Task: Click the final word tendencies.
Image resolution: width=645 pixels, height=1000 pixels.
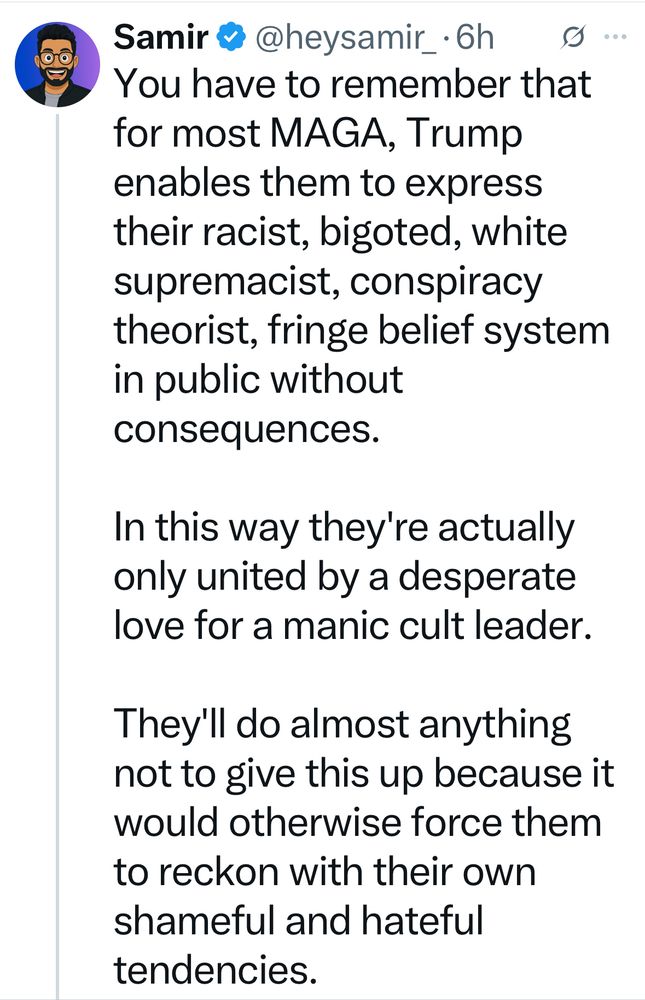Action: pyautogui.click(x=216, y=969)
